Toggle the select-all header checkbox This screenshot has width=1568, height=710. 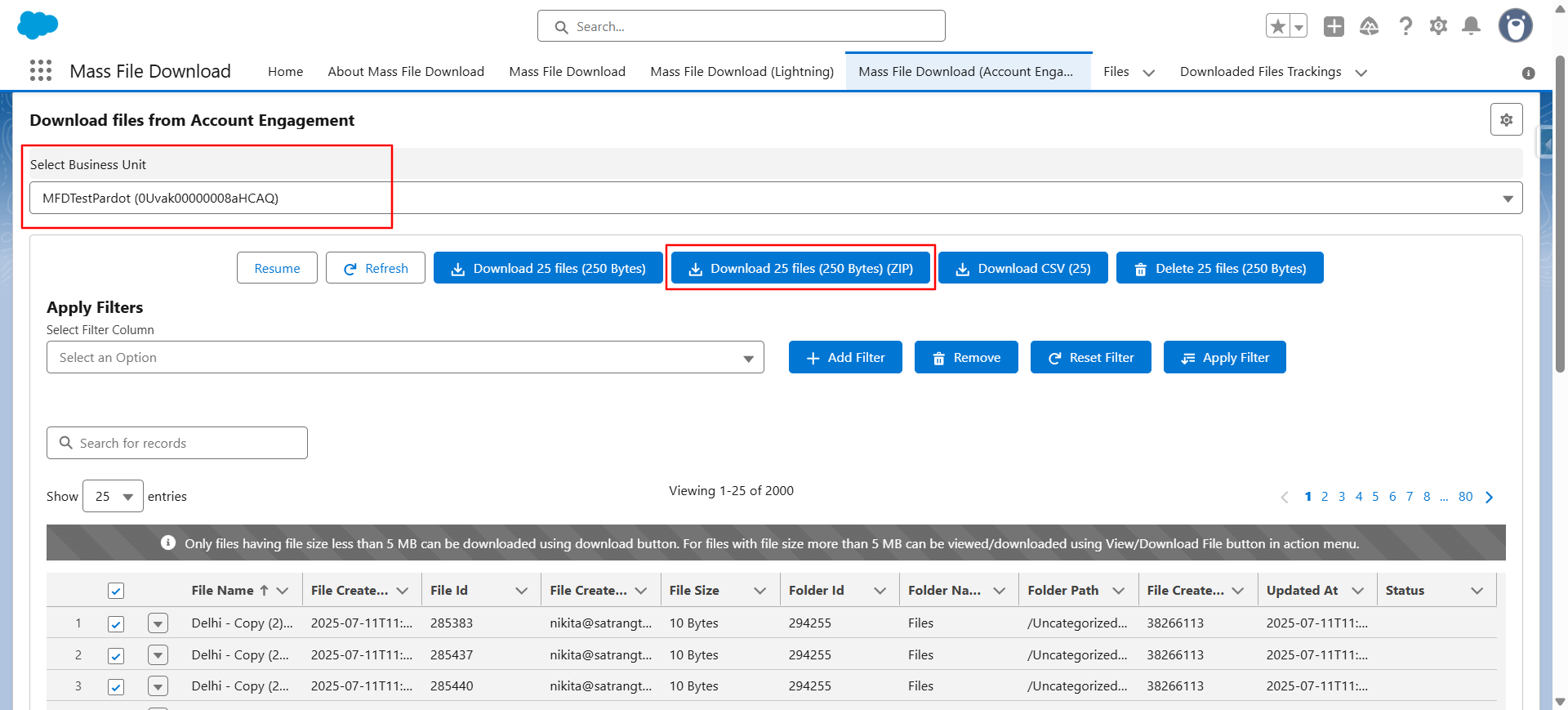click(116, 591)
